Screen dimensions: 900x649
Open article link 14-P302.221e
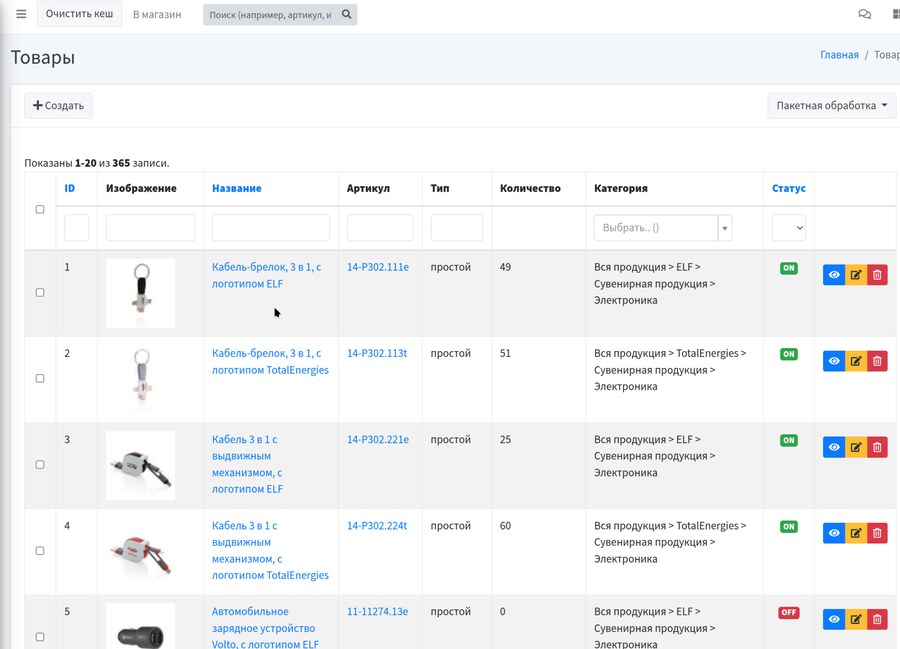pos(378,439)
